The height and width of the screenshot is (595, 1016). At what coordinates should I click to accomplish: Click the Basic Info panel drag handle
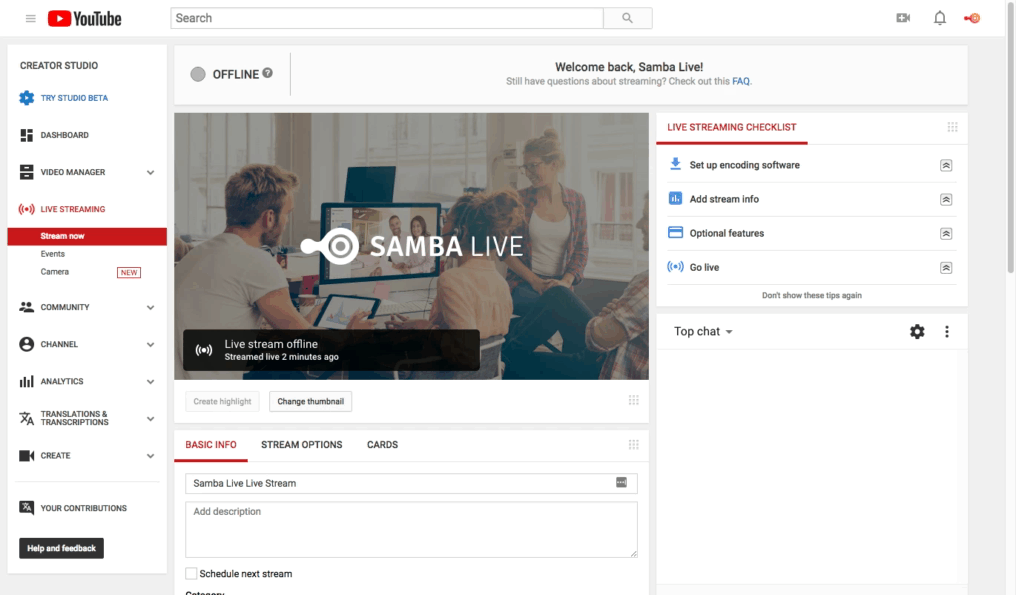tap(634, 445)
